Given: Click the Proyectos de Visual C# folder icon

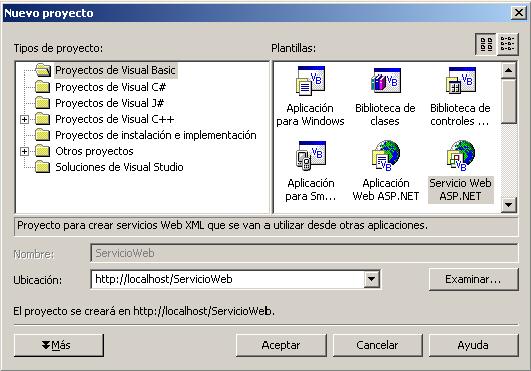Looking at the screenshot, I should pos(43,87).
